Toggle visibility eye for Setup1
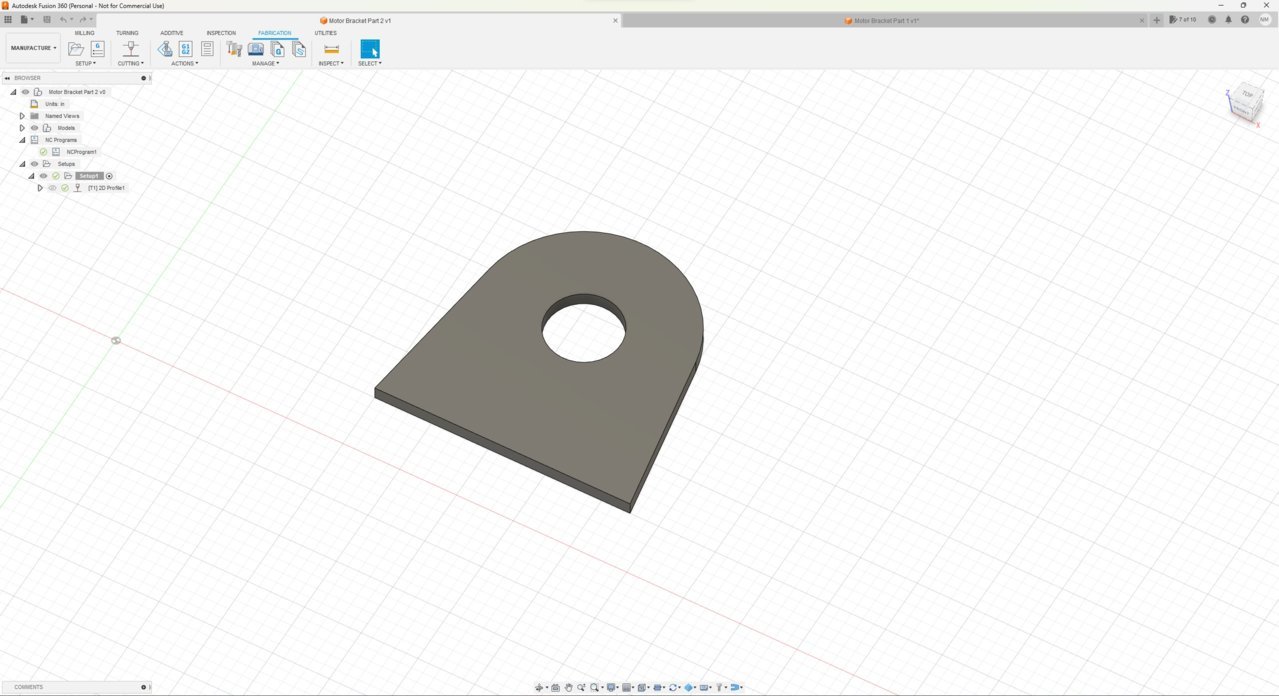Screen dimensions: 1279x696 (x=43, y=176)
